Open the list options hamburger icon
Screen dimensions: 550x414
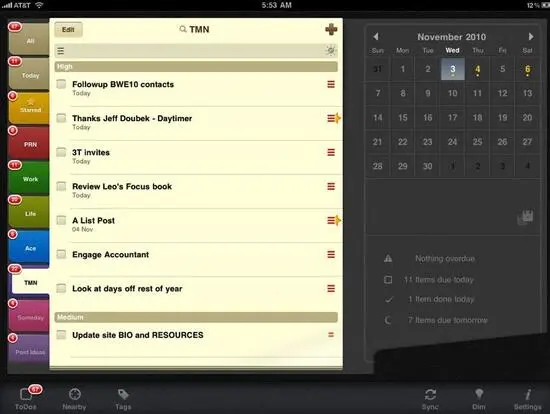61,51
